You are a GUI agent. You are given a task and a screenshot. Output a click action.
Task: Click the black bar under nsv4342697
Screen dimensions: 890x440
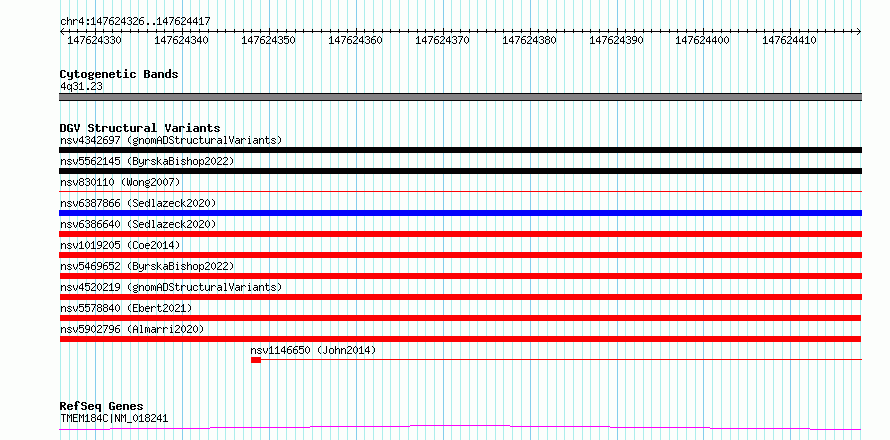(x=460, y=150)
